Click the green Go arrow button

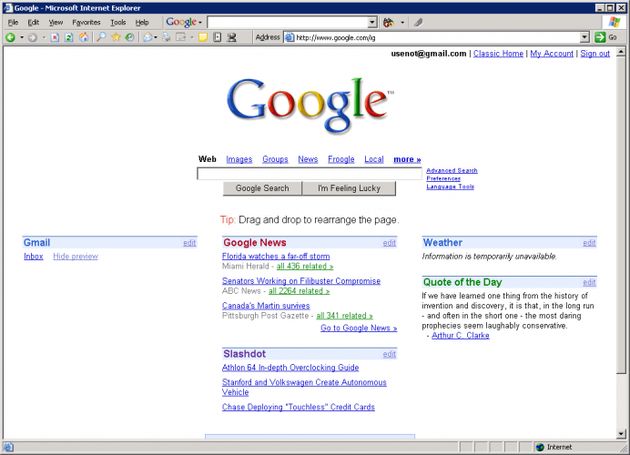600,37
